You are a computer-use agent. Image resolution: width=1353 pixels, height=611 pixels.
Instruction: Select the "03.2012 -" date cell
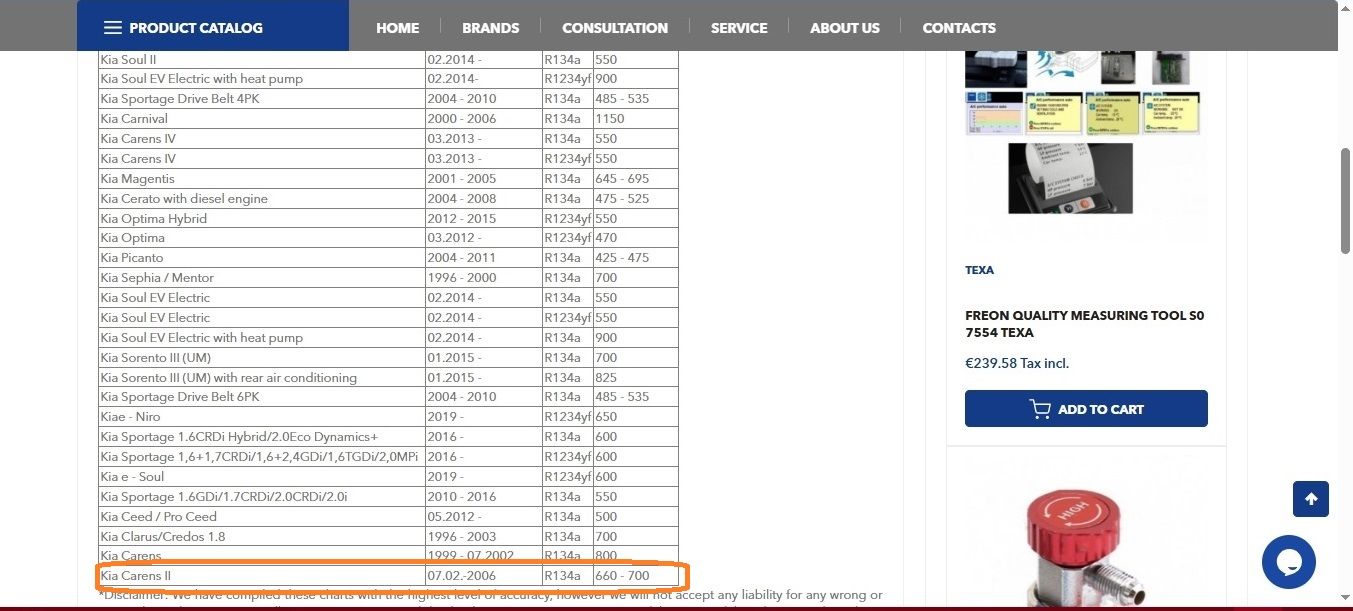(483, 238)
